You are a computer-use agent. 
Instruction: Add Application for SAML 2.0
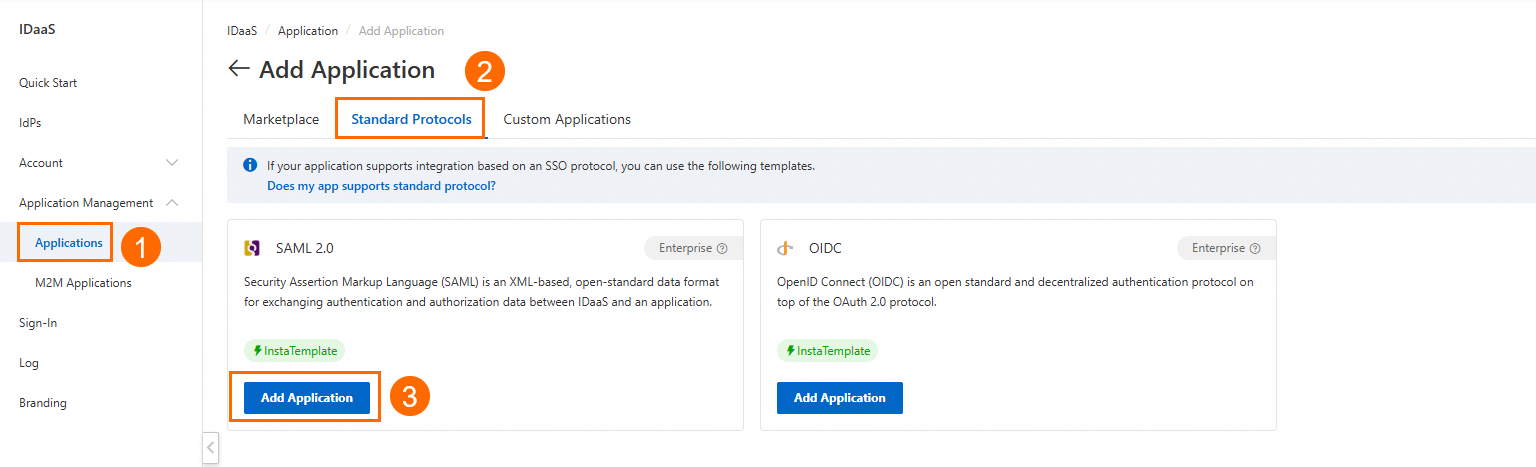click(x=307, y=398)
